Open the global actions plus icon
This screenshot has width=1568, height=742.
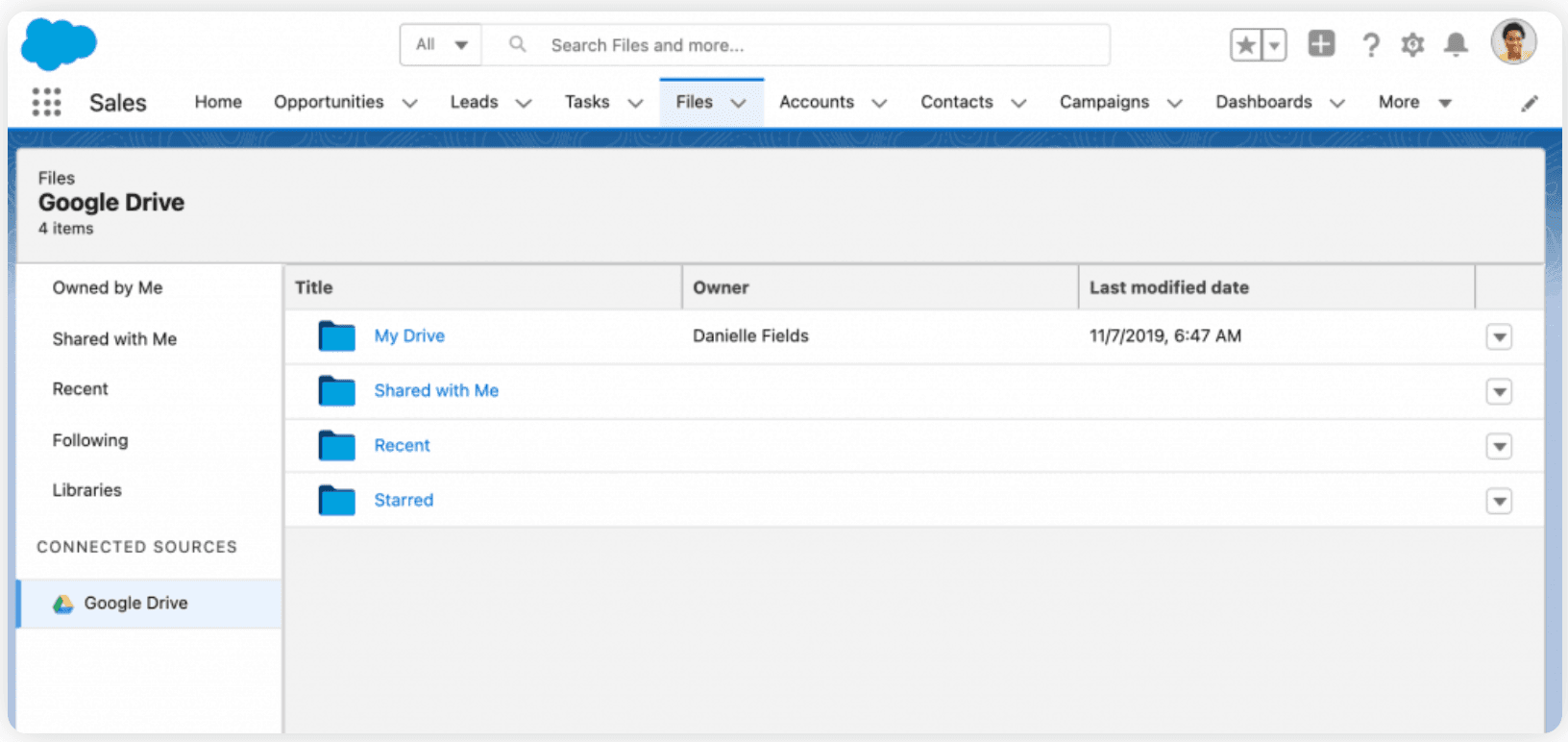pyautogui.click(x=1321, y=44)
